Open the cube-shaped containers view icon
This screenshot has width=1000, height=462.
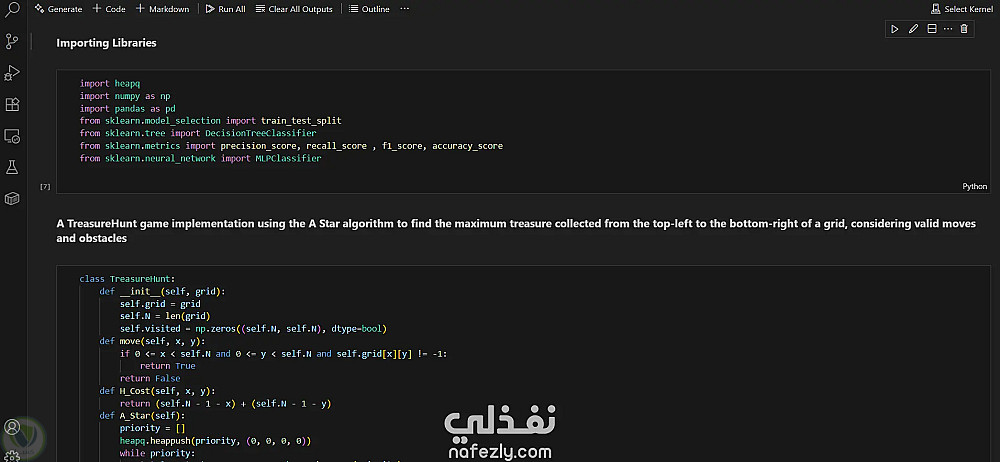tap(12, 199)
